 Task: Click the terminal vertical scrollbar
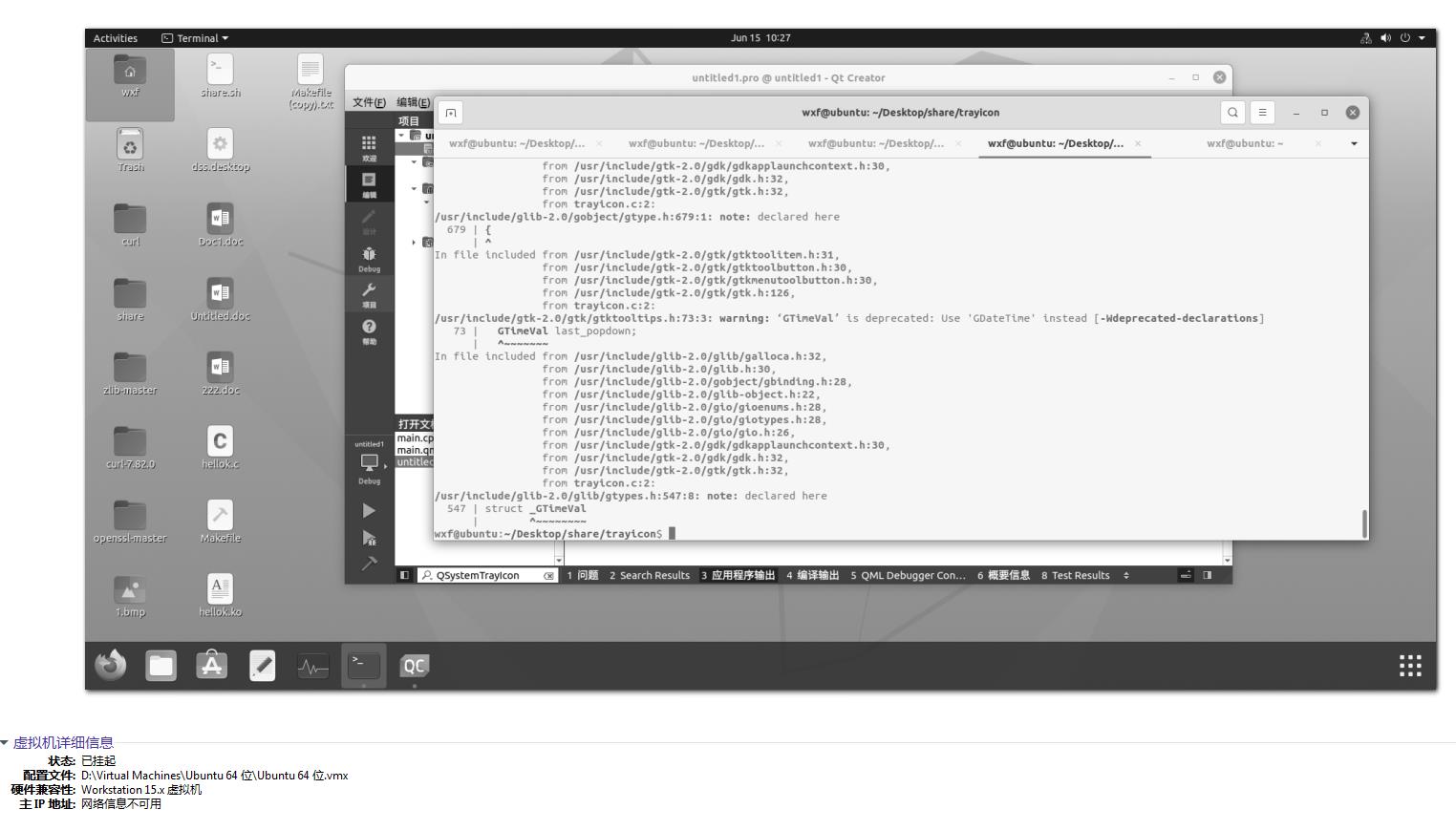pos(1364,523)
